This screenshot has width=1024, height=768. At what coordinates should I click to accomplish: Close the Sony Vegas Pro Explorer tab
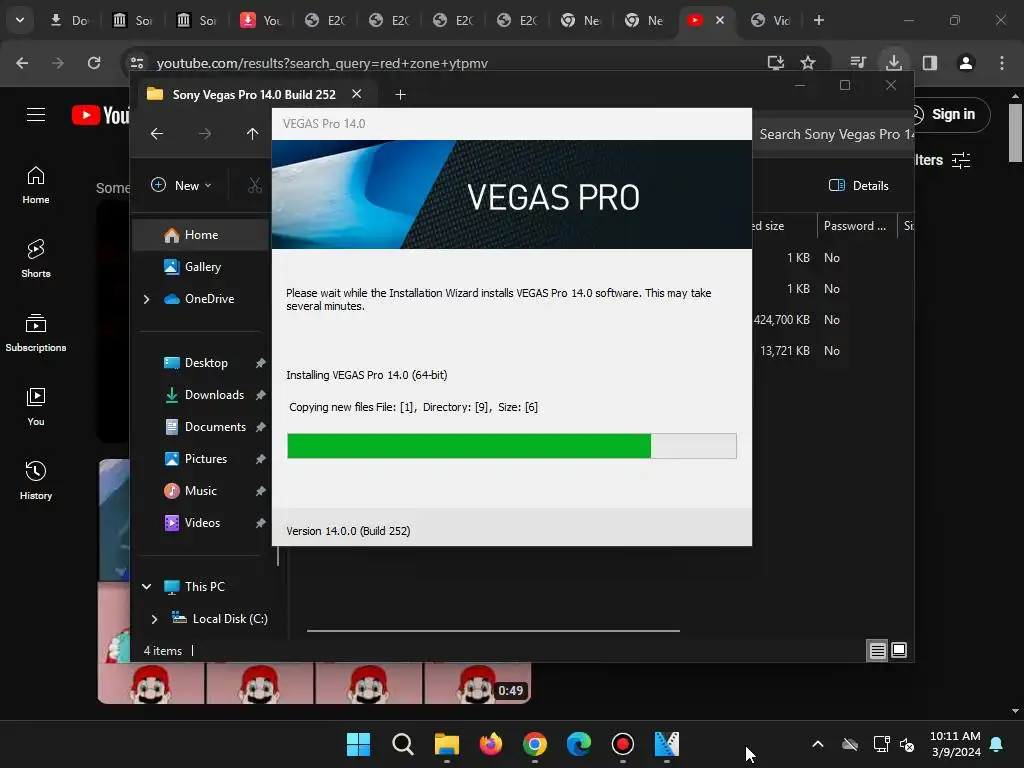pos(357,94)
